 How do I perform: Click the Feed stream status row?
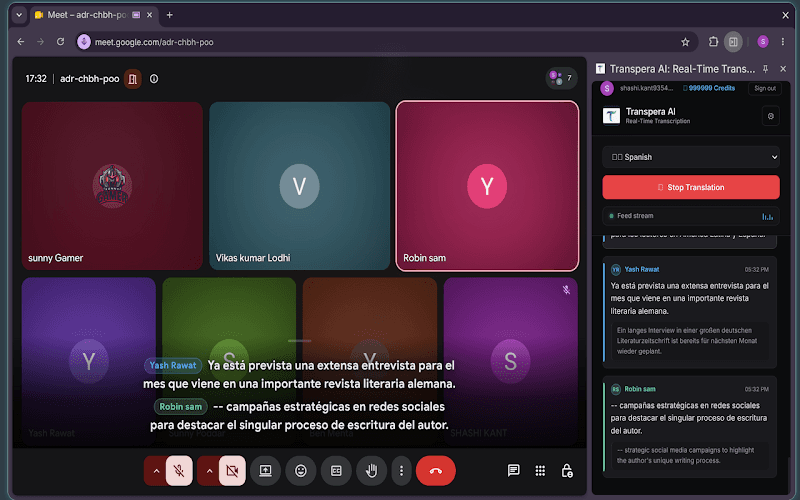coord(691,216)
